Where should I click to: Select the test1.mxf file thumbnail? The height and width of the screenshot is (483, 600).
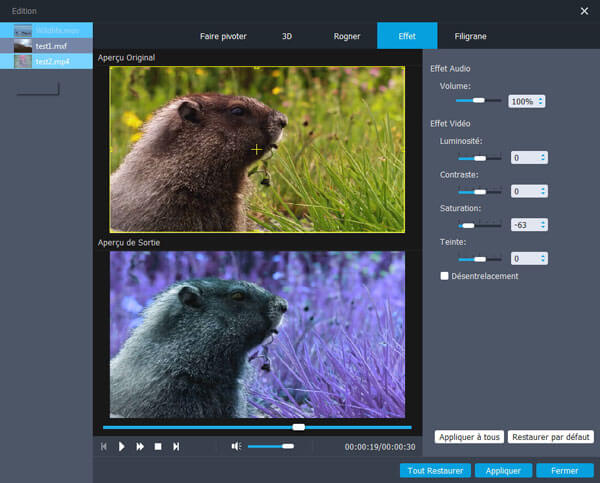(22, 46)
